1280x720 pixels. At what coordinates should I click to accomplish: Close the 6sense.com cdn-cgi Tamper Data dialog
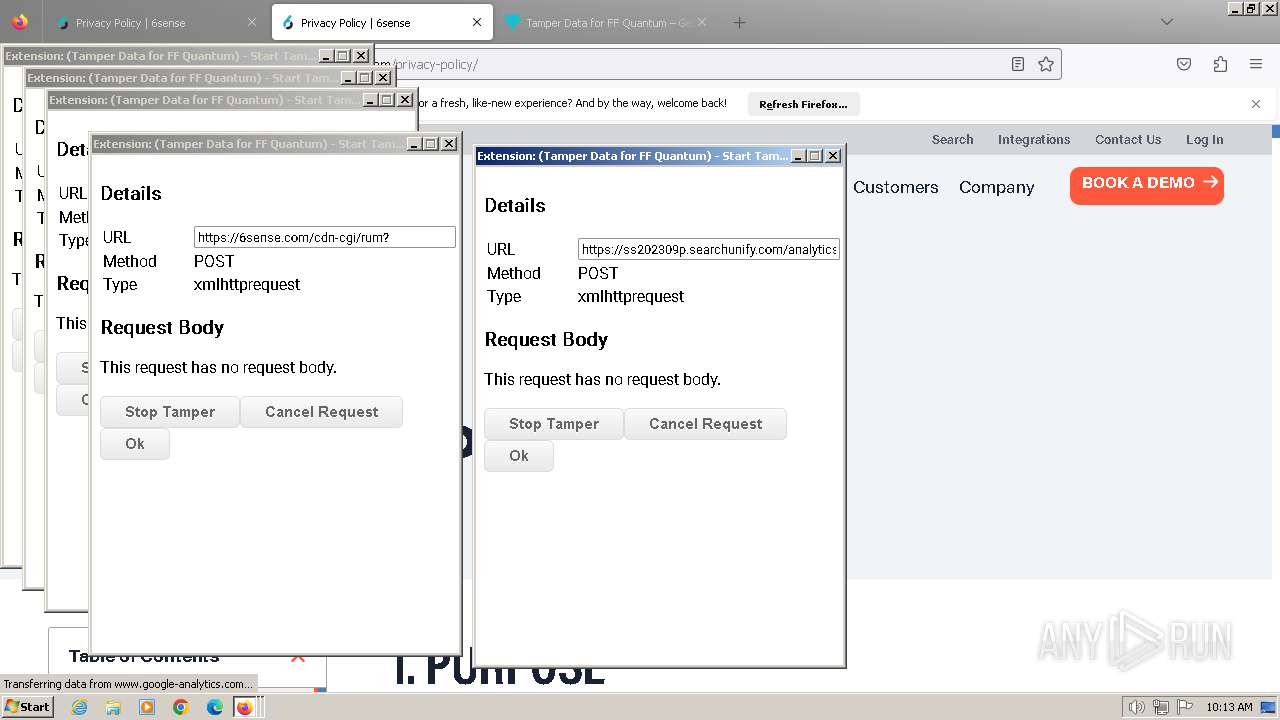[449, 144]
